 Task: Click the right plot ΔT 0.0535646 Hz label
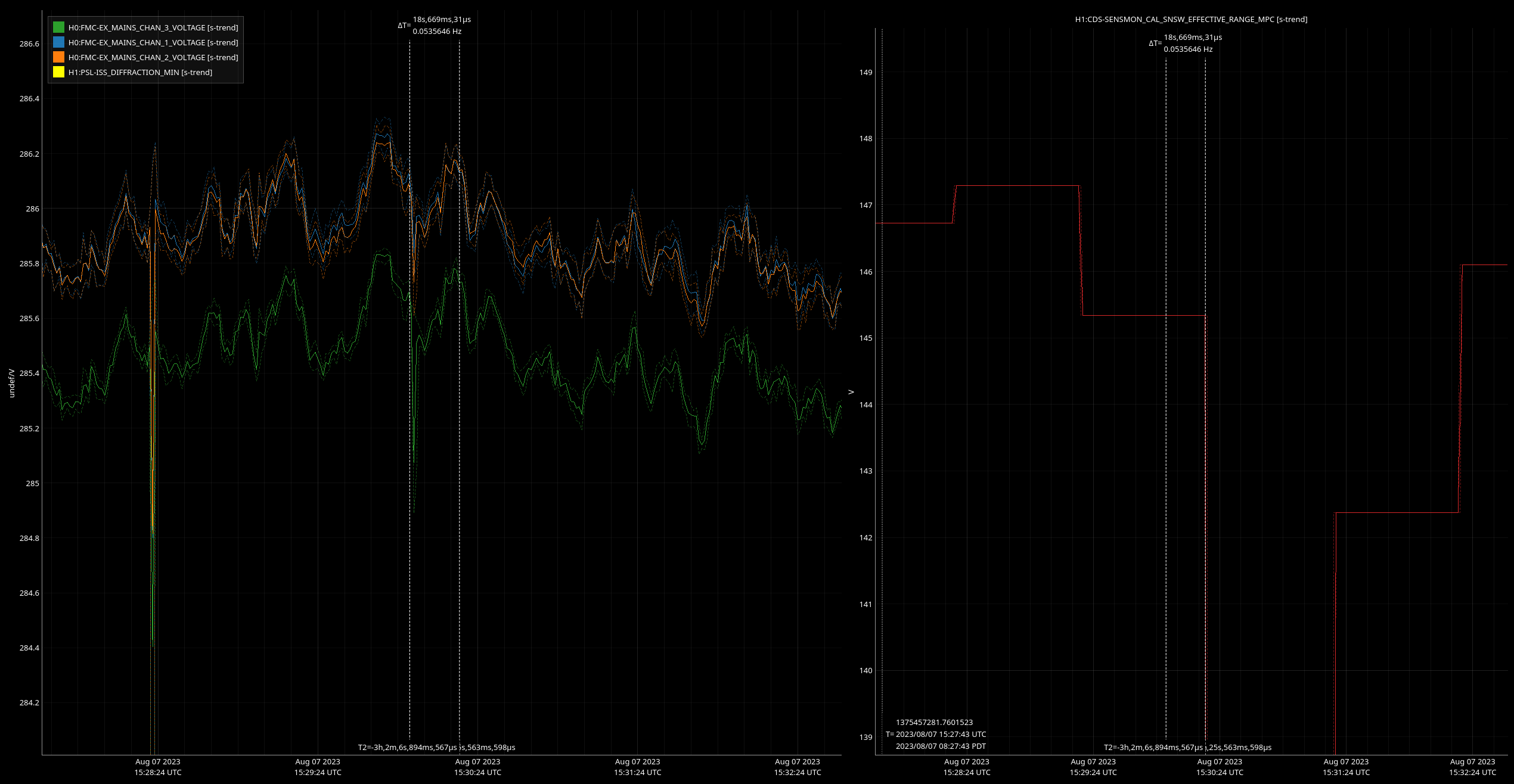1188,49
